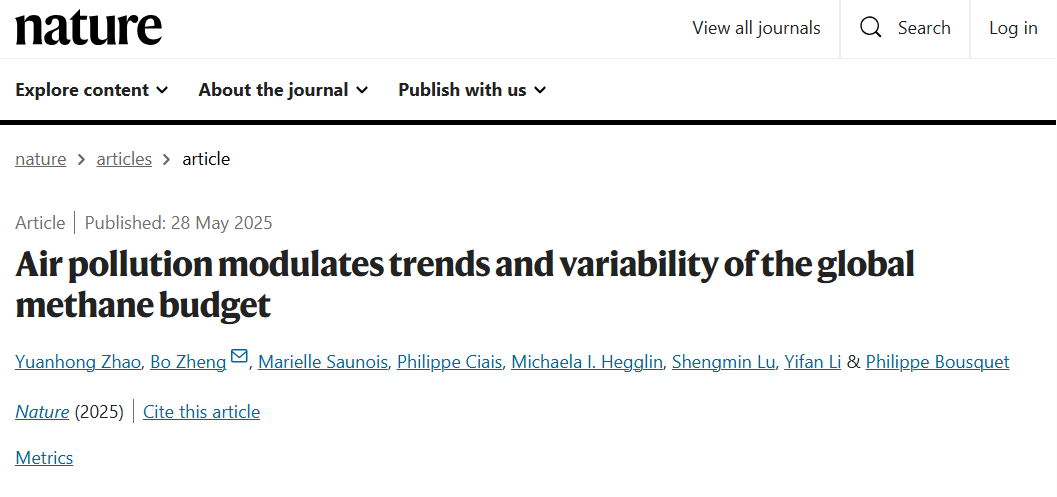1057x497 pixels.
Task: Go to nature breadcrumb link
Action: pyautogui.click(x=40, y=159)
